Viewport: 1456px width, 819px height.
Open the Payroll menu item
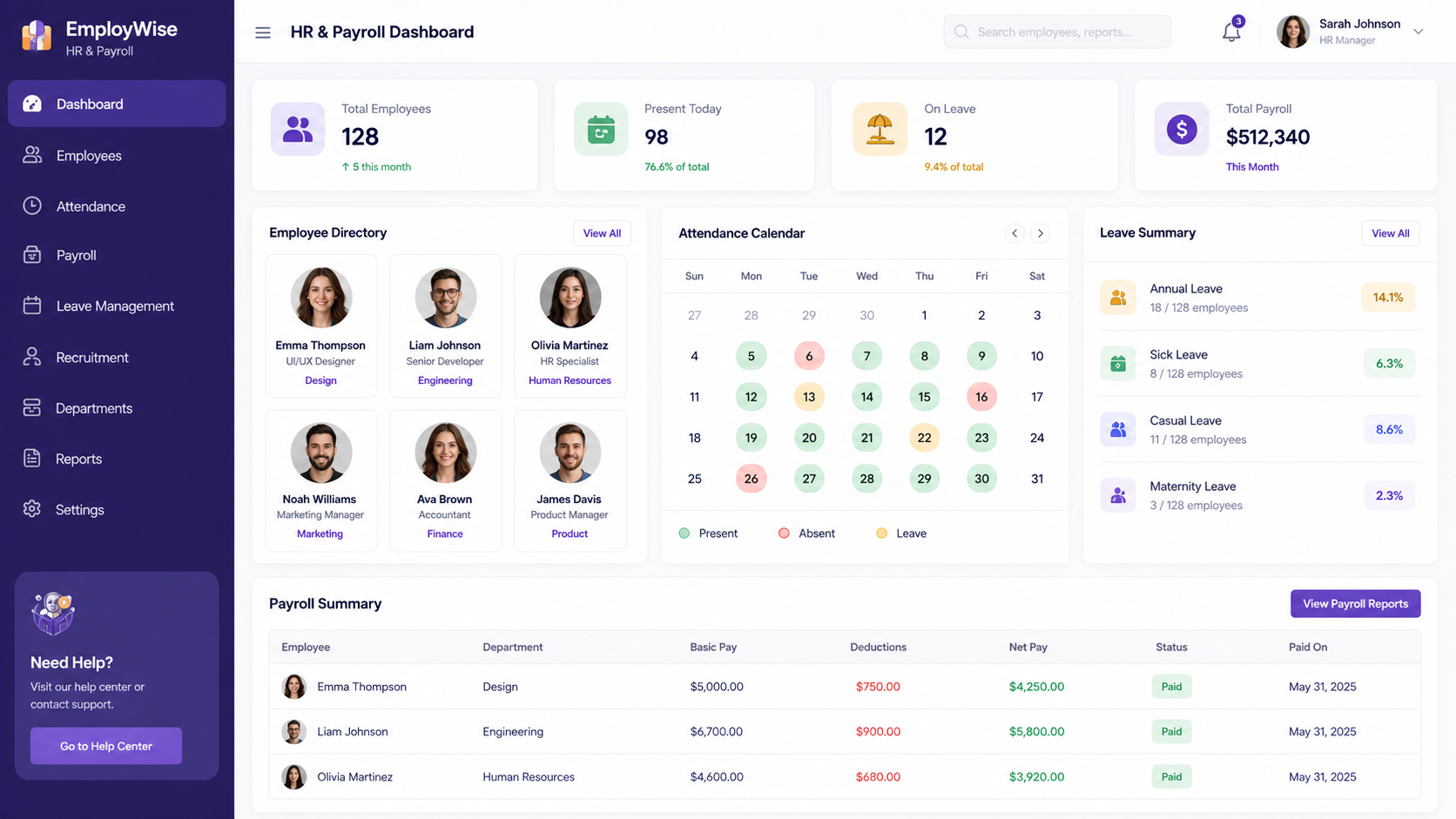(117, 255)
